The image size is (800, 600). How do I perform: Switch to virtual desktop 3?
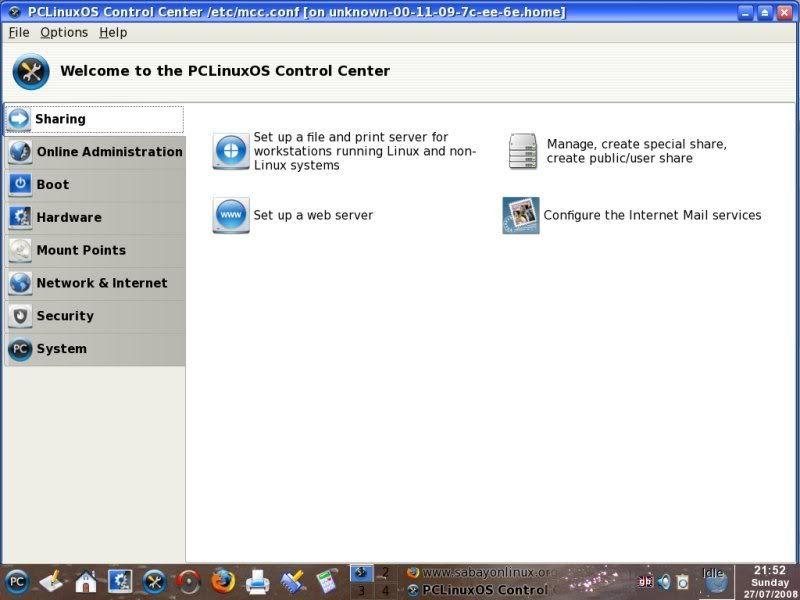(x=361, y=590)
